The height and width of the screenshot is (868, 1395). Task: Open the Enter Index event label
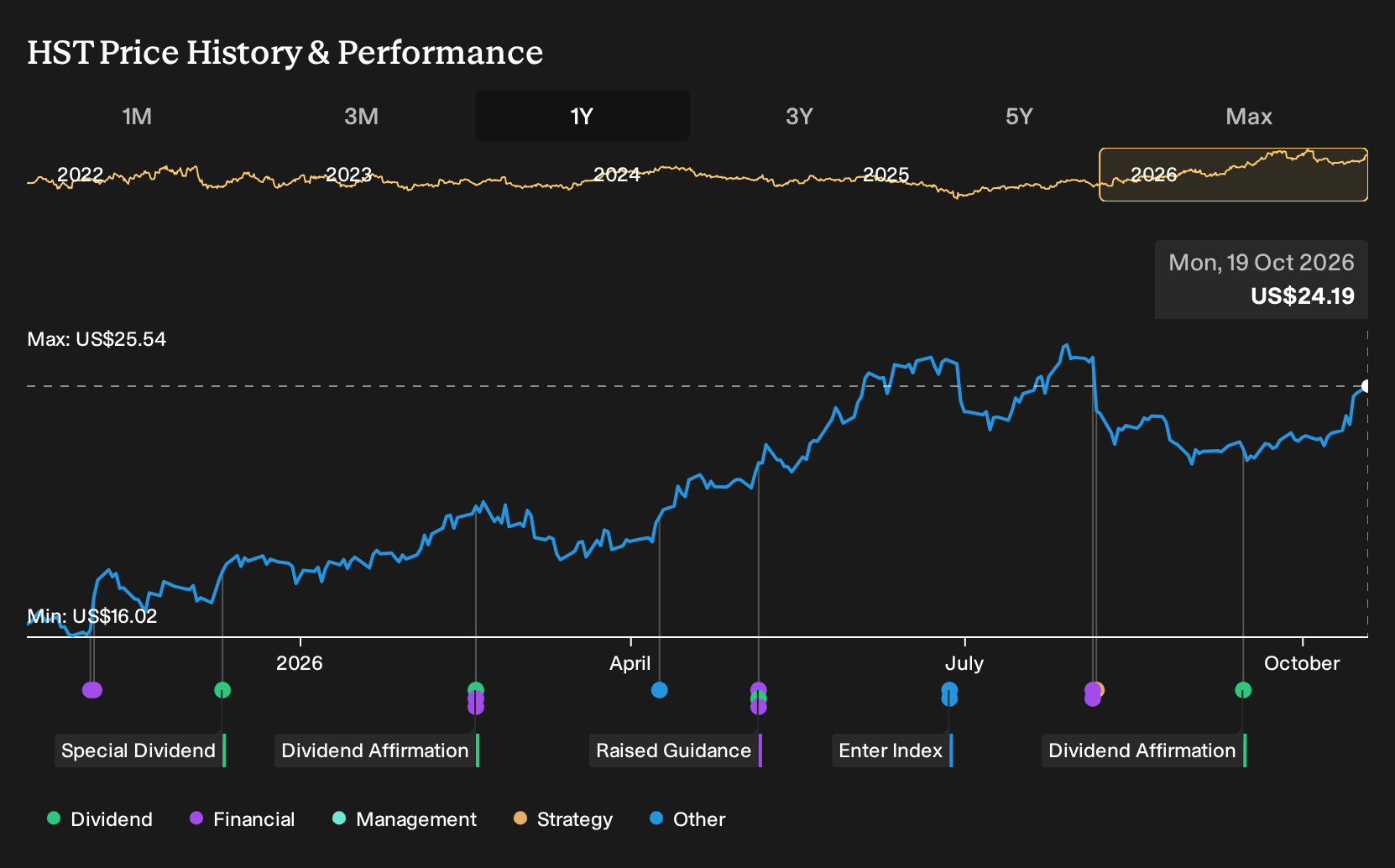point(892,750)
